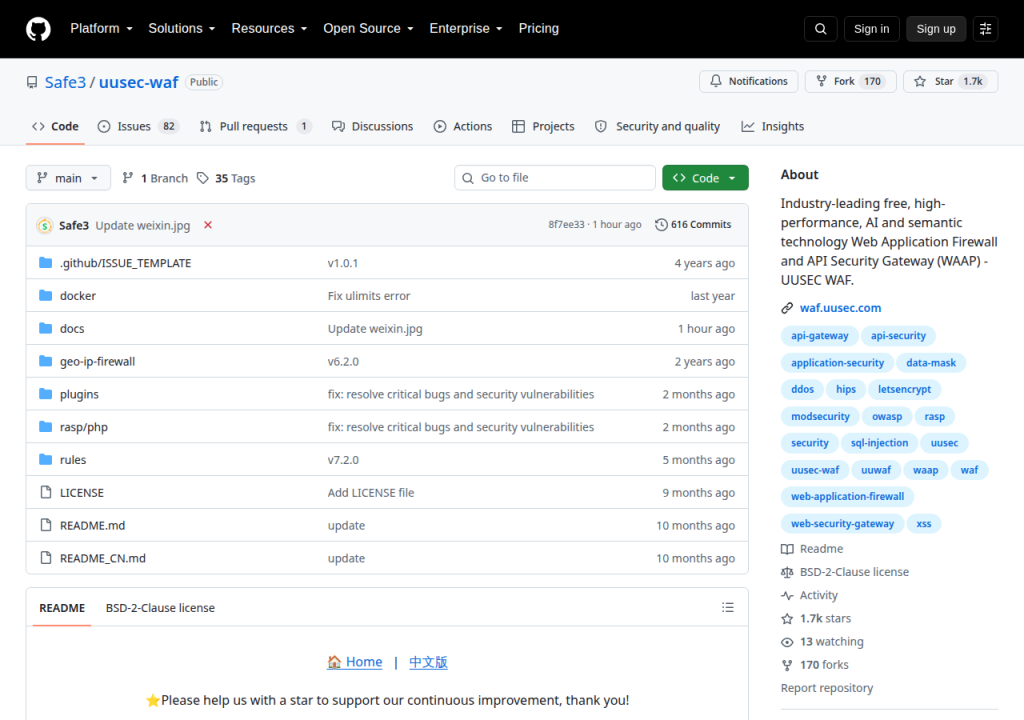Click the README_CN.md file icon

coord(45,557)
